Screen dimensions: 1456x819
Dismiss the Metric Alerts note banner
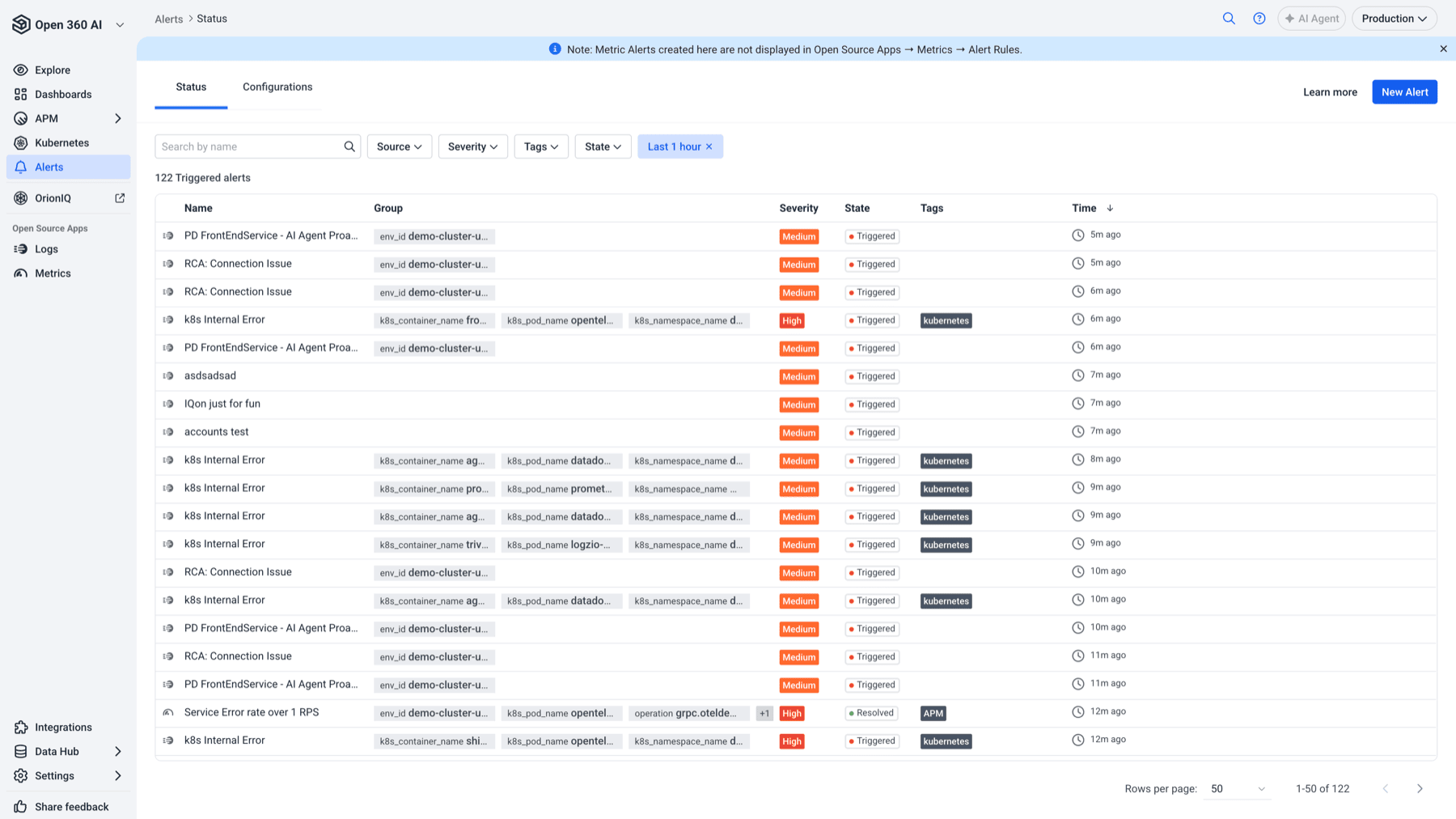(1443, 49)
